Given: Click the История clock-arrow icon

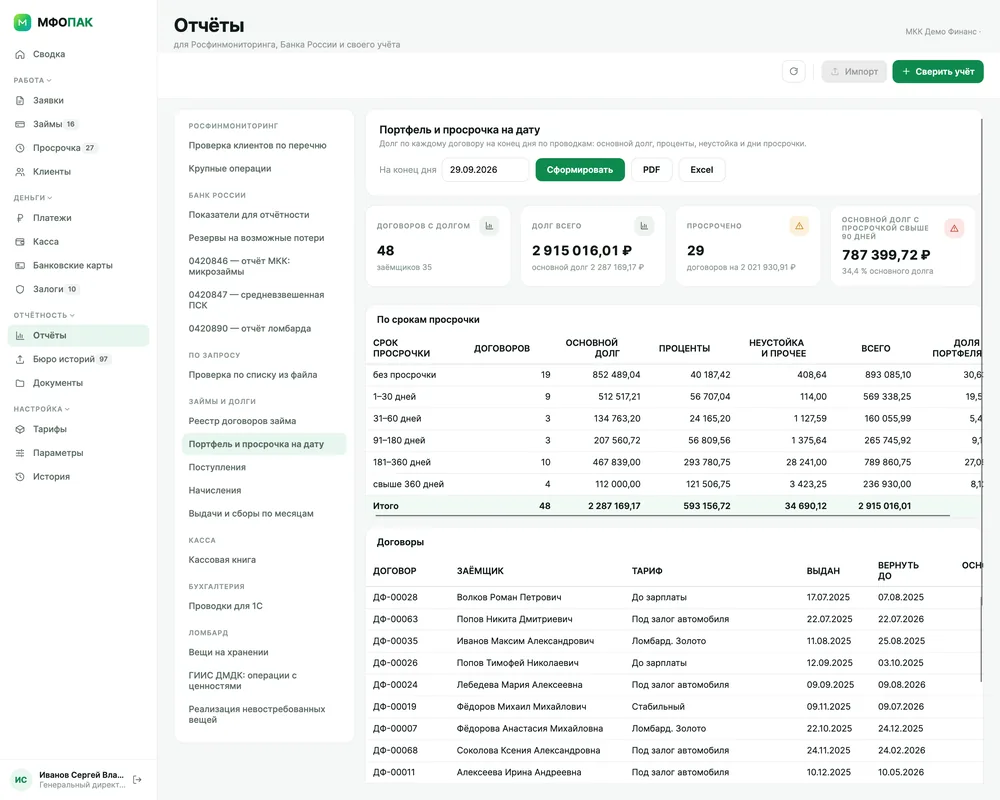Looking at the screenshot, I should click(20, 477).
